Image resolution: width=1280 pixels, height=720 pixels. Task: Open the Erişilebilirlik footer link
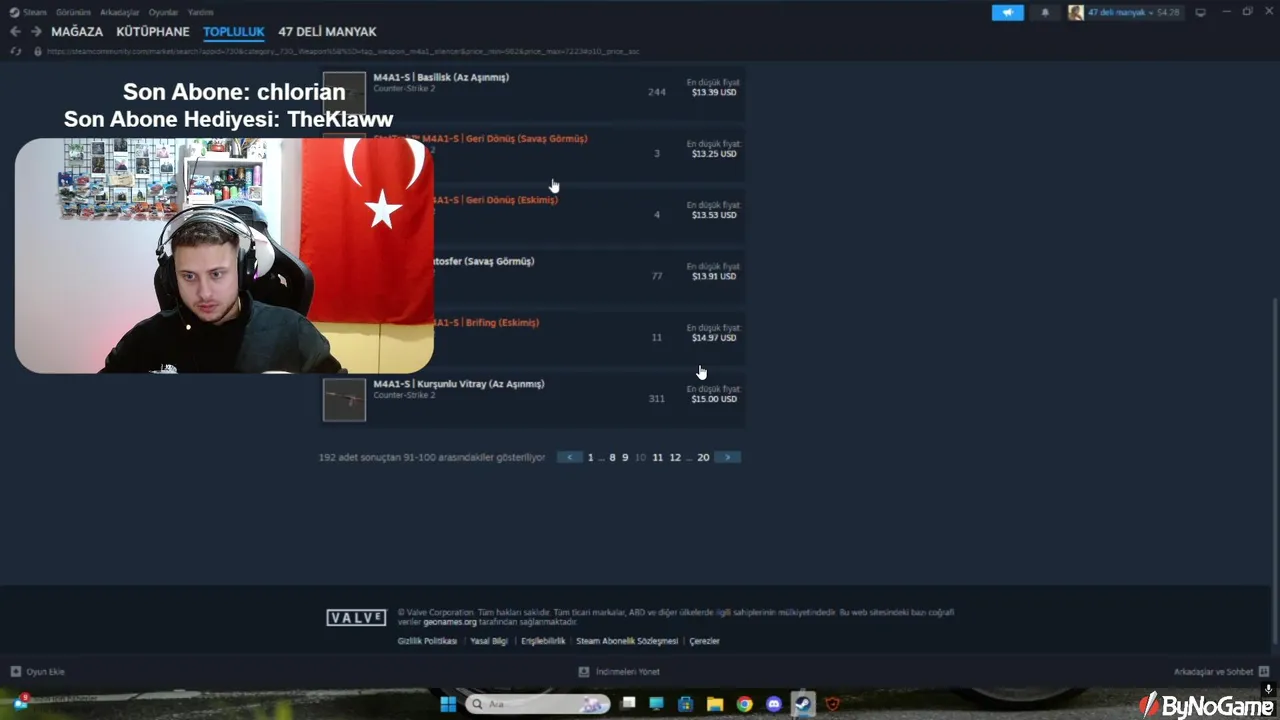point(543,641)
